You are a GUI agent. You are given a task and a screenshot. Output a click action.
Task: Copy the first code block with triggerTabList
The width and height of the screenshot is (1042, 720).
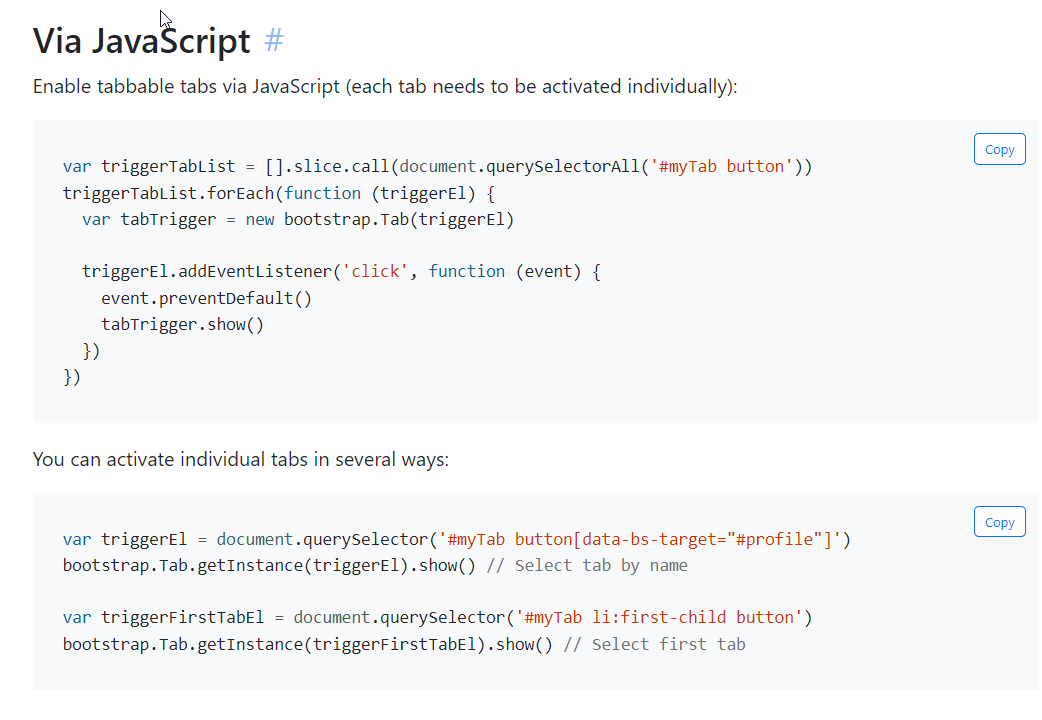click(x=999, y=149)
